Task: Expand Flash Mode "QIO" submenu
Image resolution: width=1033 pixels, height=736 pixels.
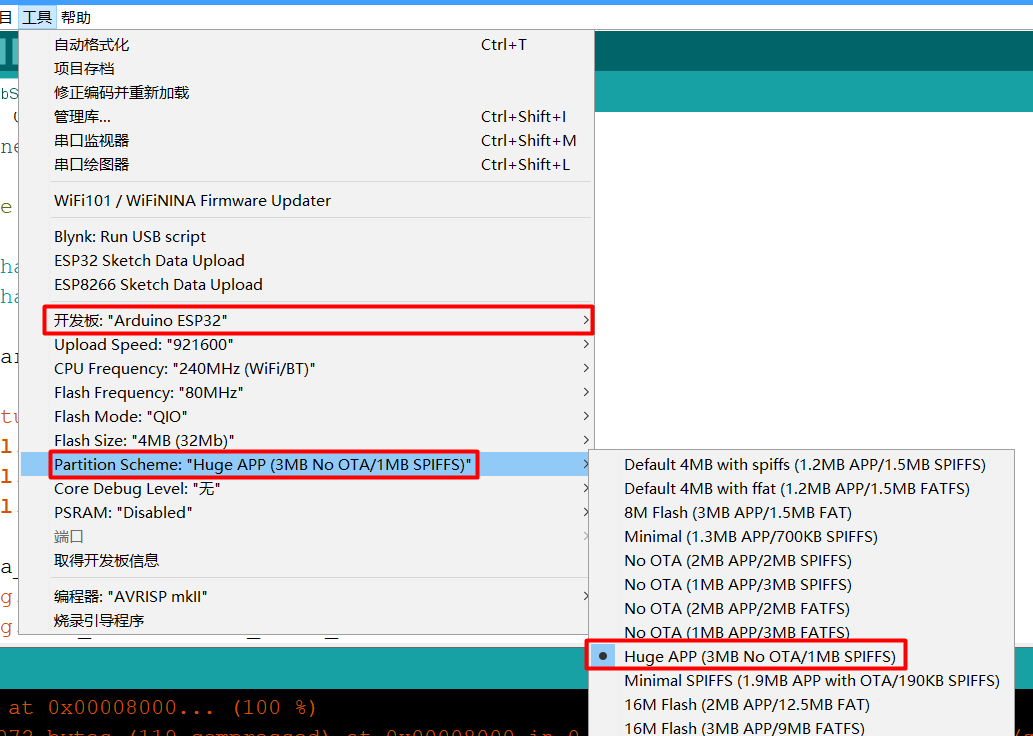Action: [x=306, y=416]
